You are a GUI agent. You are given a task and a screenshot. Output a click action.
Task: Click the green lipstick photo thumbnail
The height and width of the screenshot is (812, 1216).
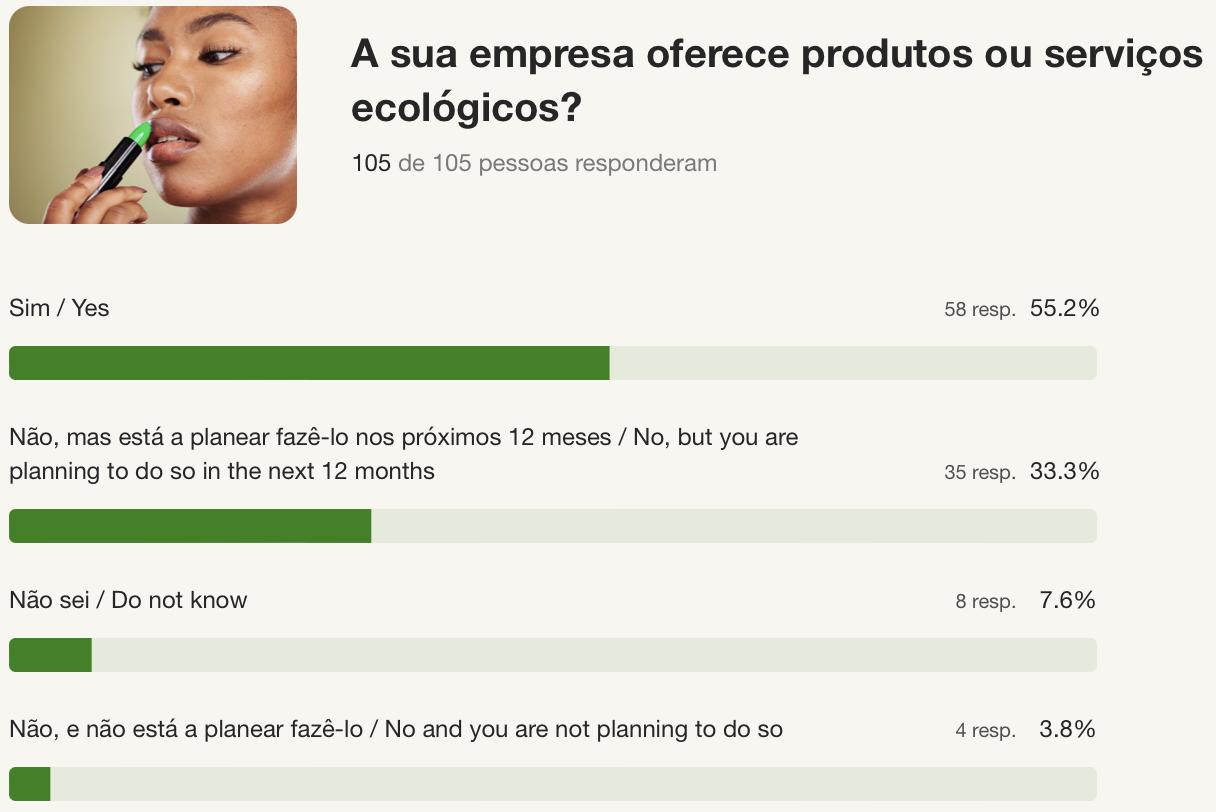(153, 115)
